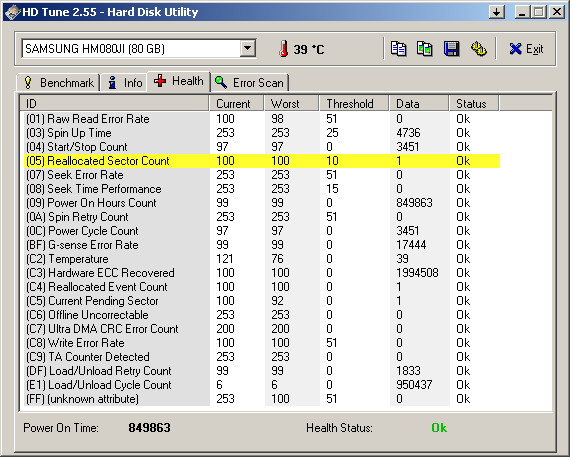Select the Current Pending Sector row
This screenshot has height=457, width=570.
[x=262, y=301]
